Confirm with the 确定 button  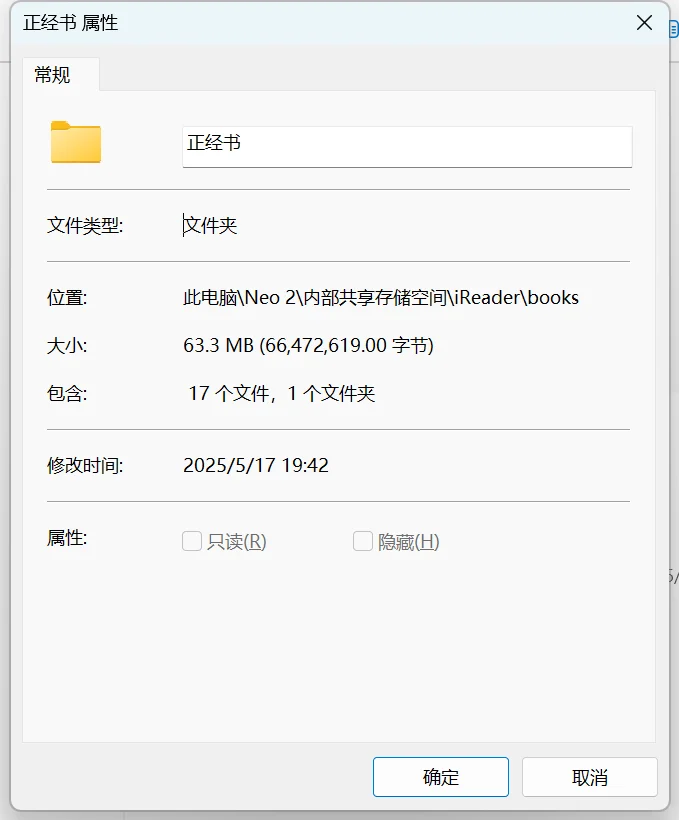[440, 777]
